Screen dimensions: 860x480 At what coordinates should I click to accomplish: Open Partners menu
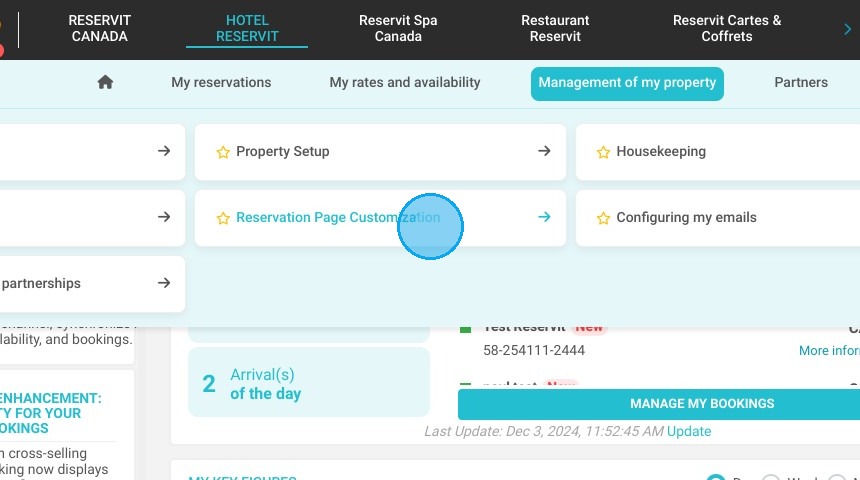click(x=801, y=82)
